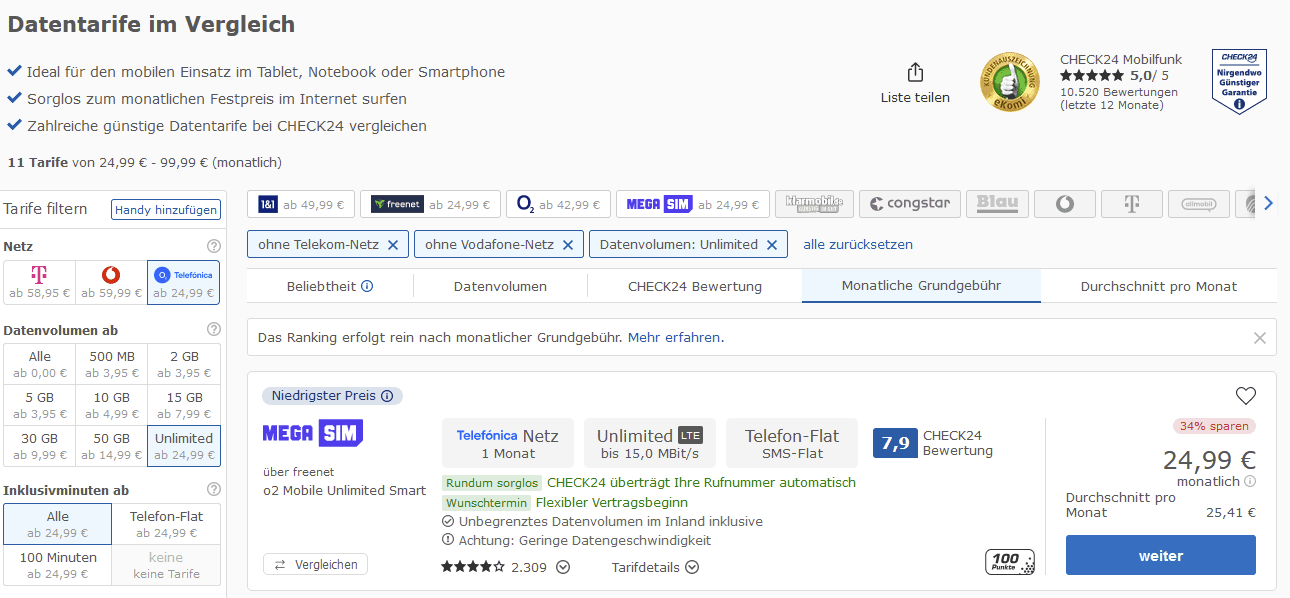Screen dimensions: 1290x598
Task: Add MEGA SIM tariff to favorites heart
Action: (x=1245, y=395)
